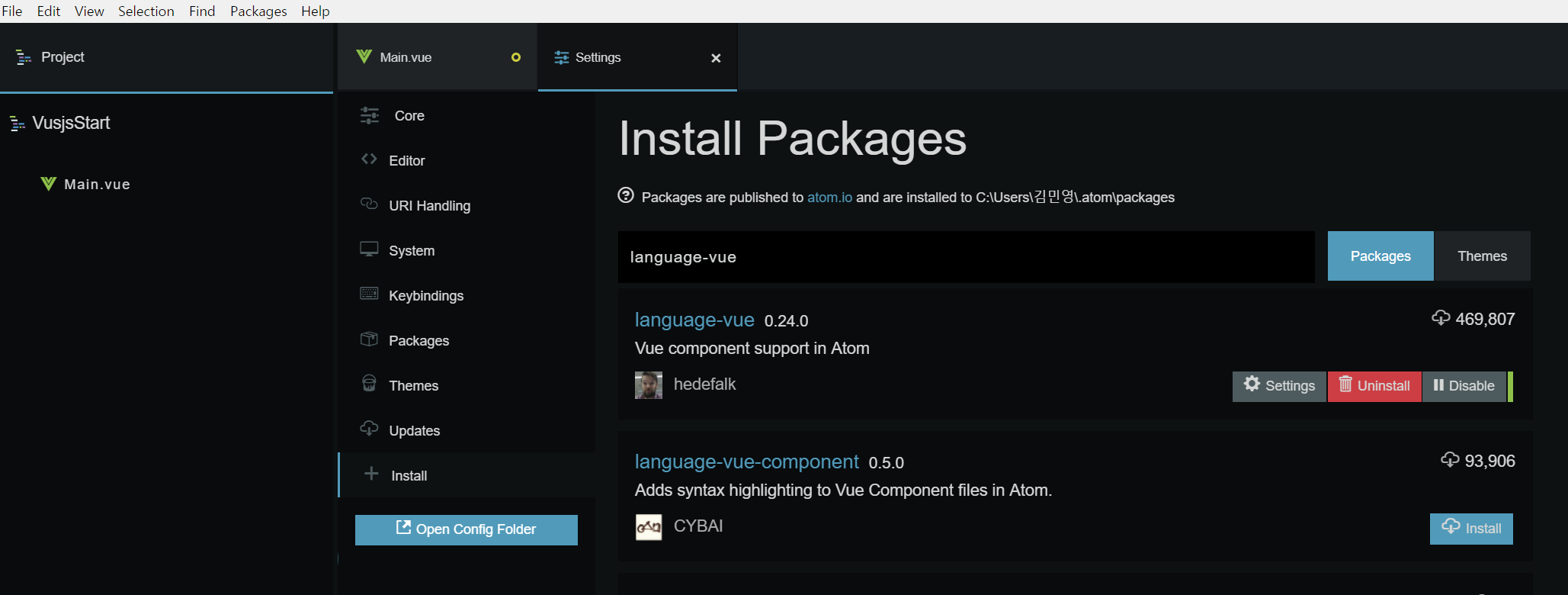Click the Editor code brackets icon
This screenshot has height=595, width=1568.
pyautogui.click(x=369, y=159)
